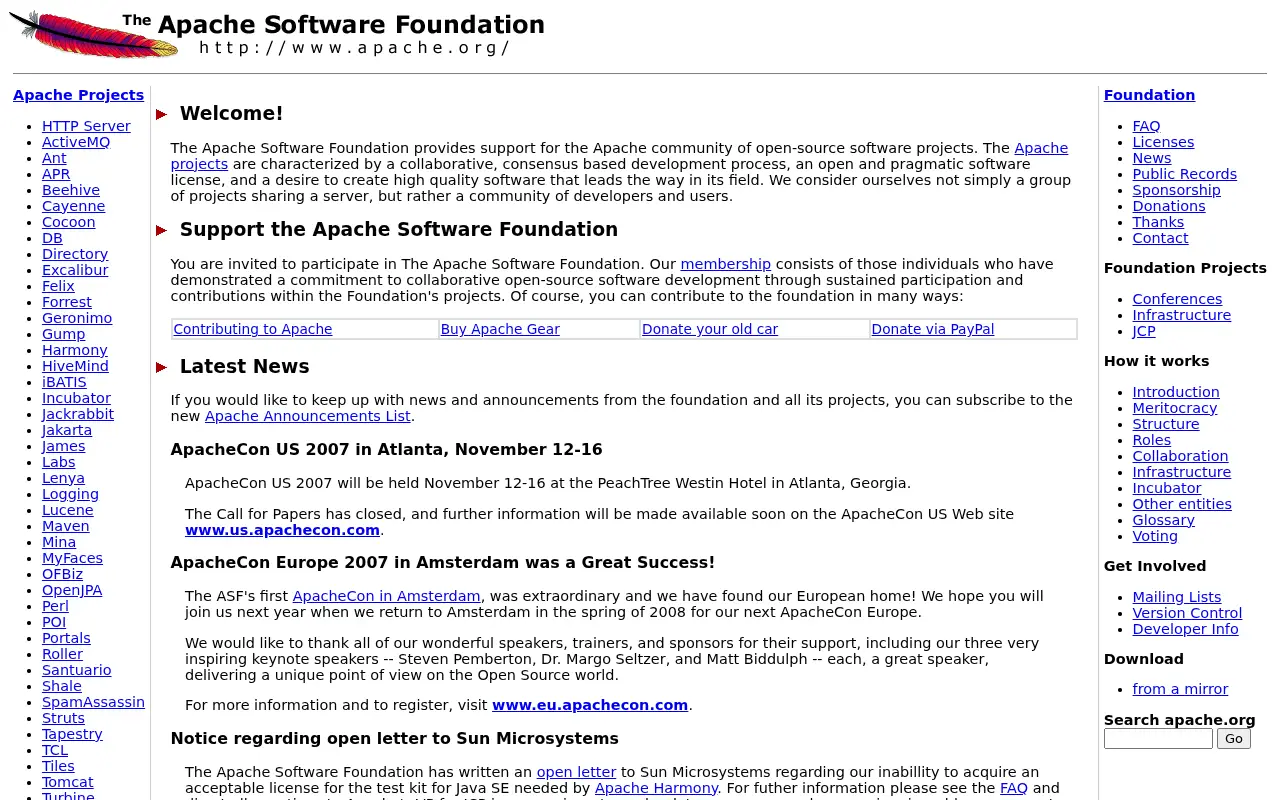Viewport: 1280px width, 800px height.
Task: Open the Cayenne project link
Action: point(73,206)
